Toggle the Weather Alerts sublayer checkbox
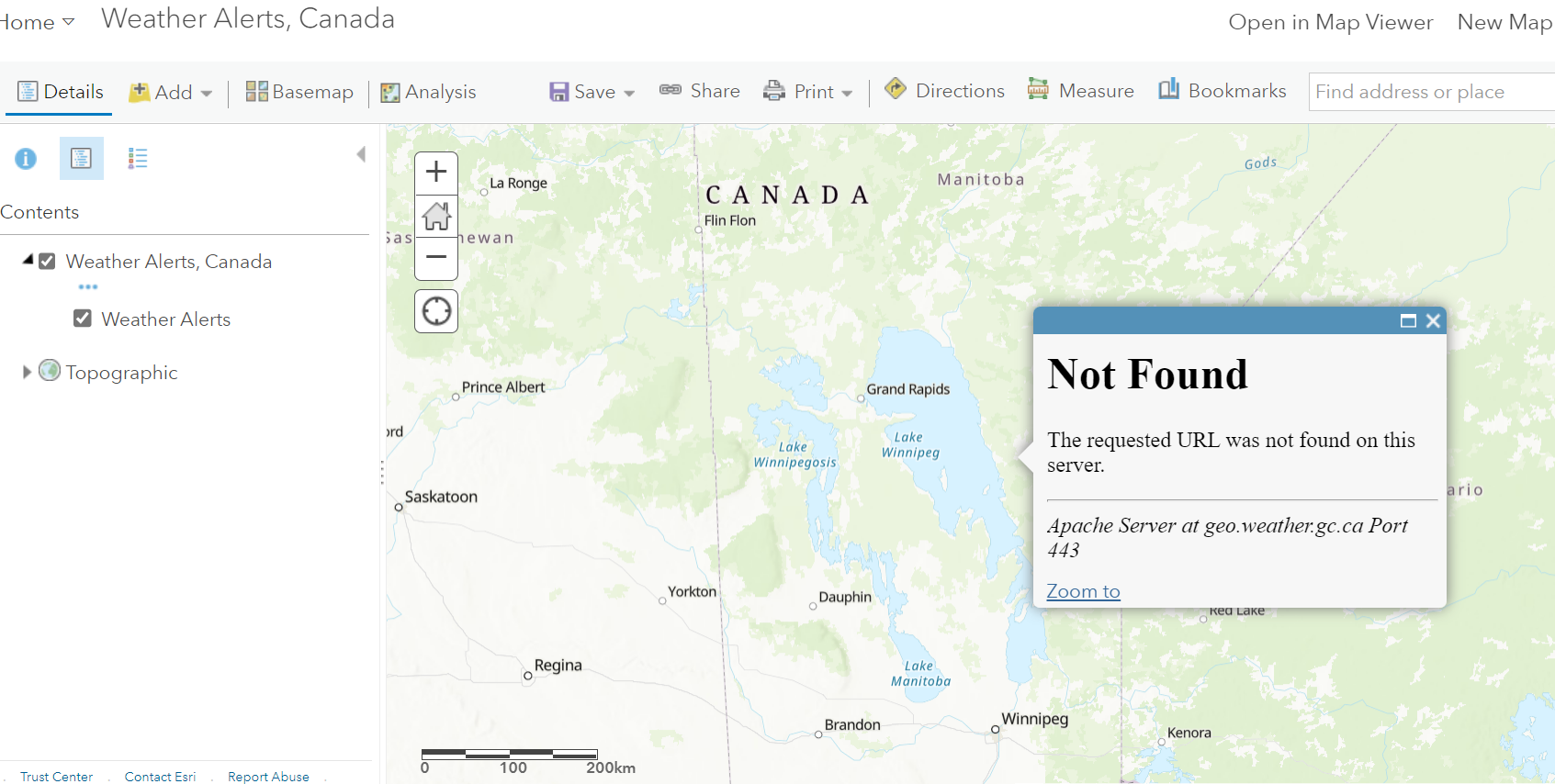 (83, 319)
